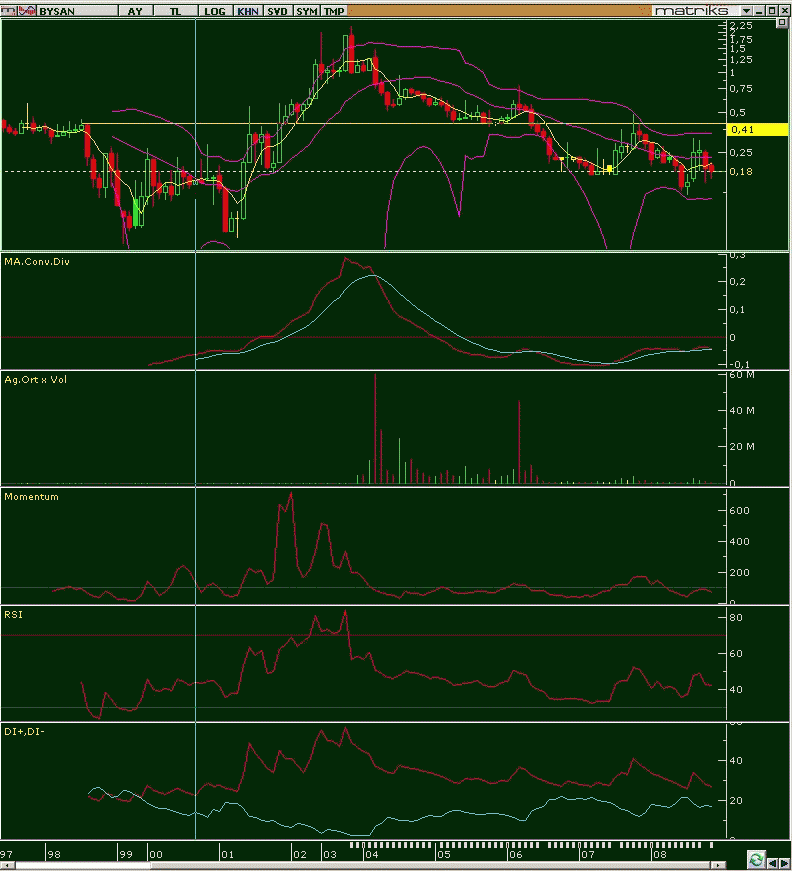Click the MA.Conv.Div indicator label
Viewport: 792px width, 871px height.
(x=37, y=261)
